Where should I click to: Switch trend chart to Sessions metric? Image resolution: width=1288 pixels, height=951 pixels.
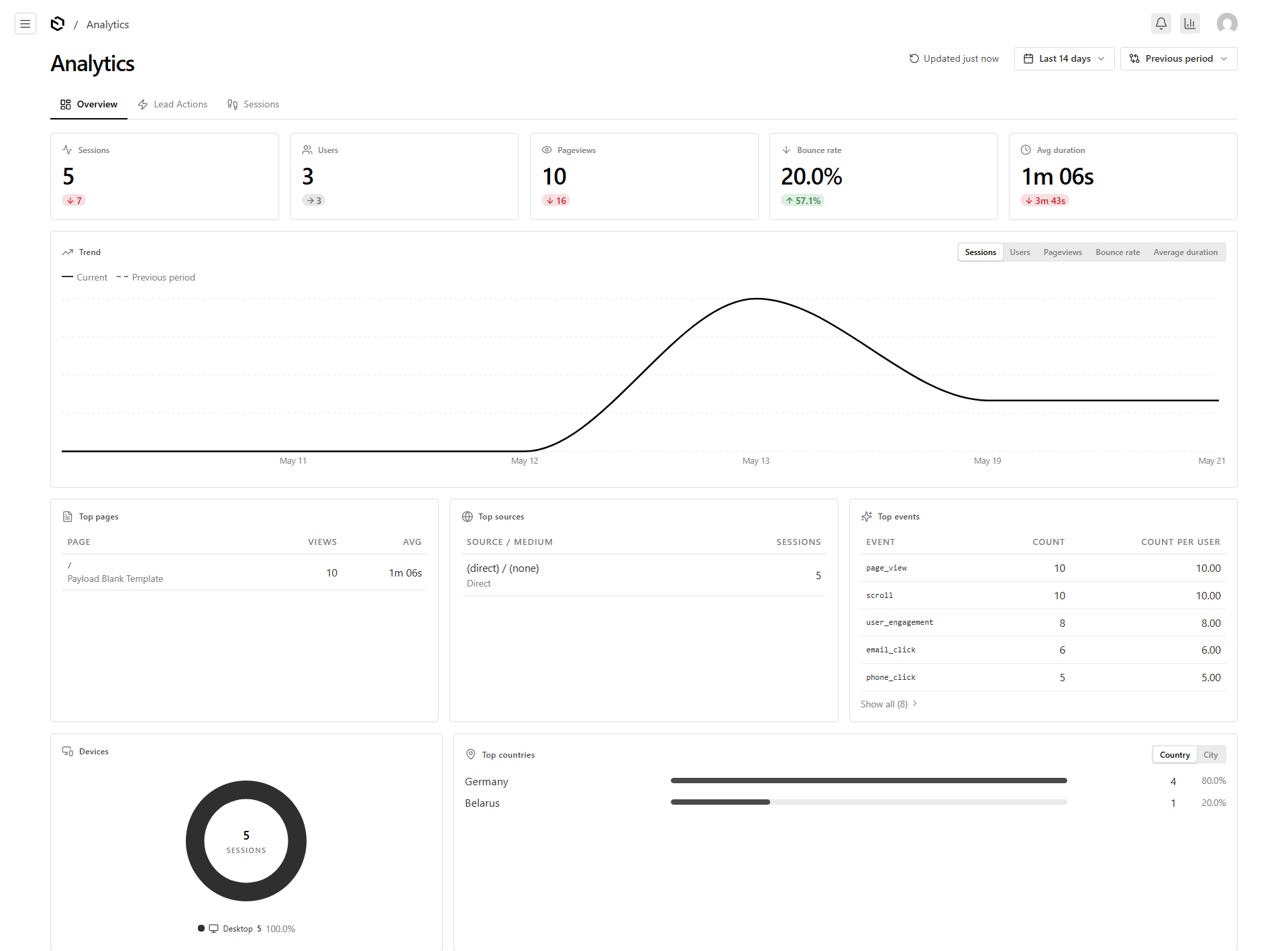[980, 252]
